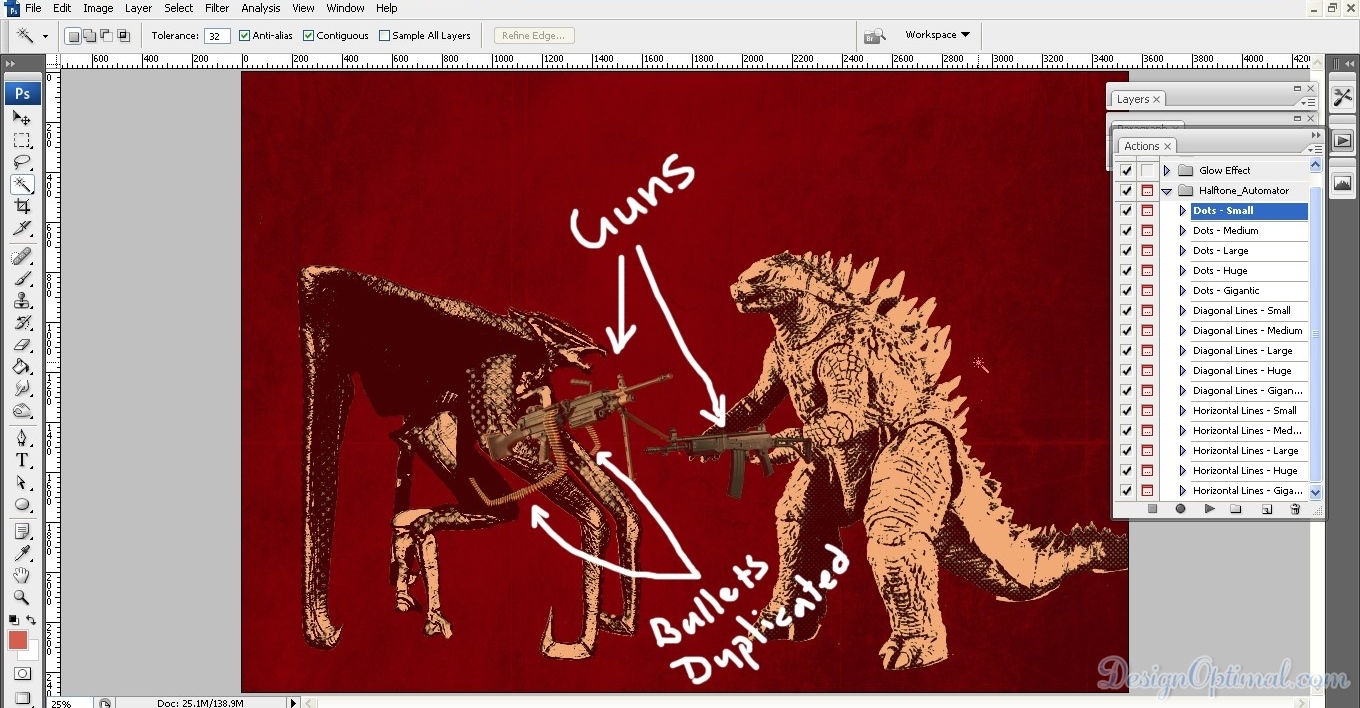Select the Hand tool

pyautogui.click(x=22, y=575)
